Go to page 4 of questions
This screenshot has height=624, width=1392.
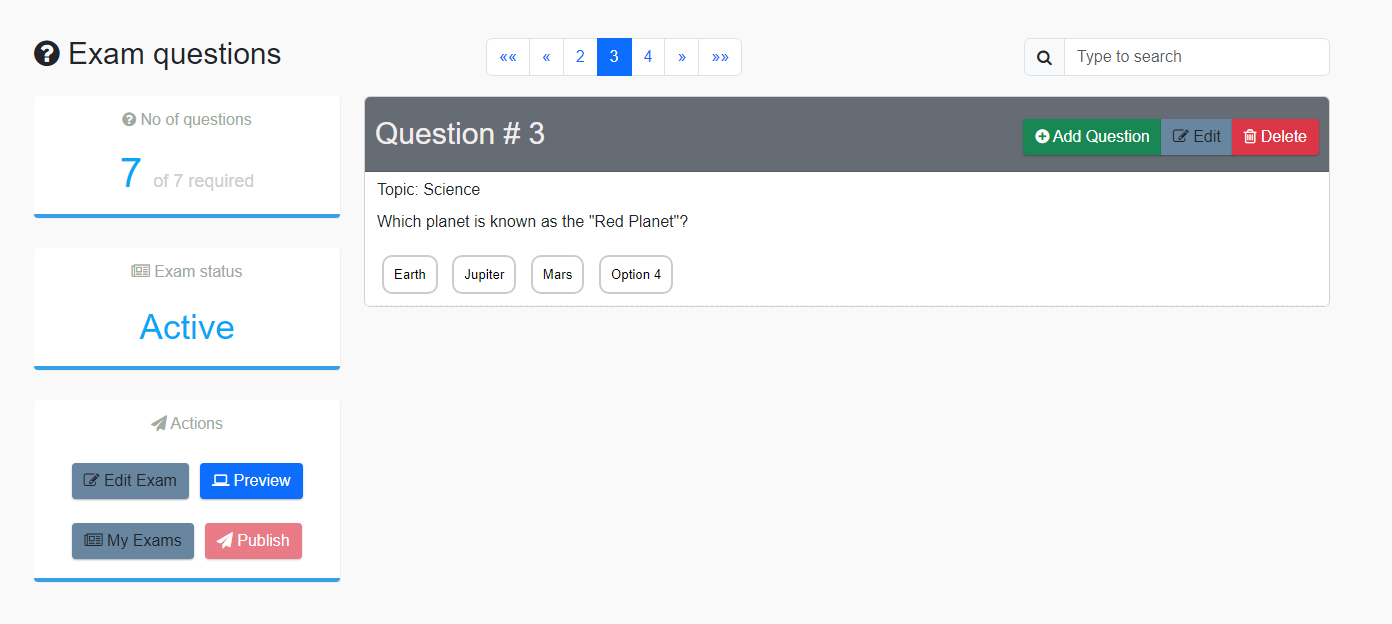[x=648, y=57]
